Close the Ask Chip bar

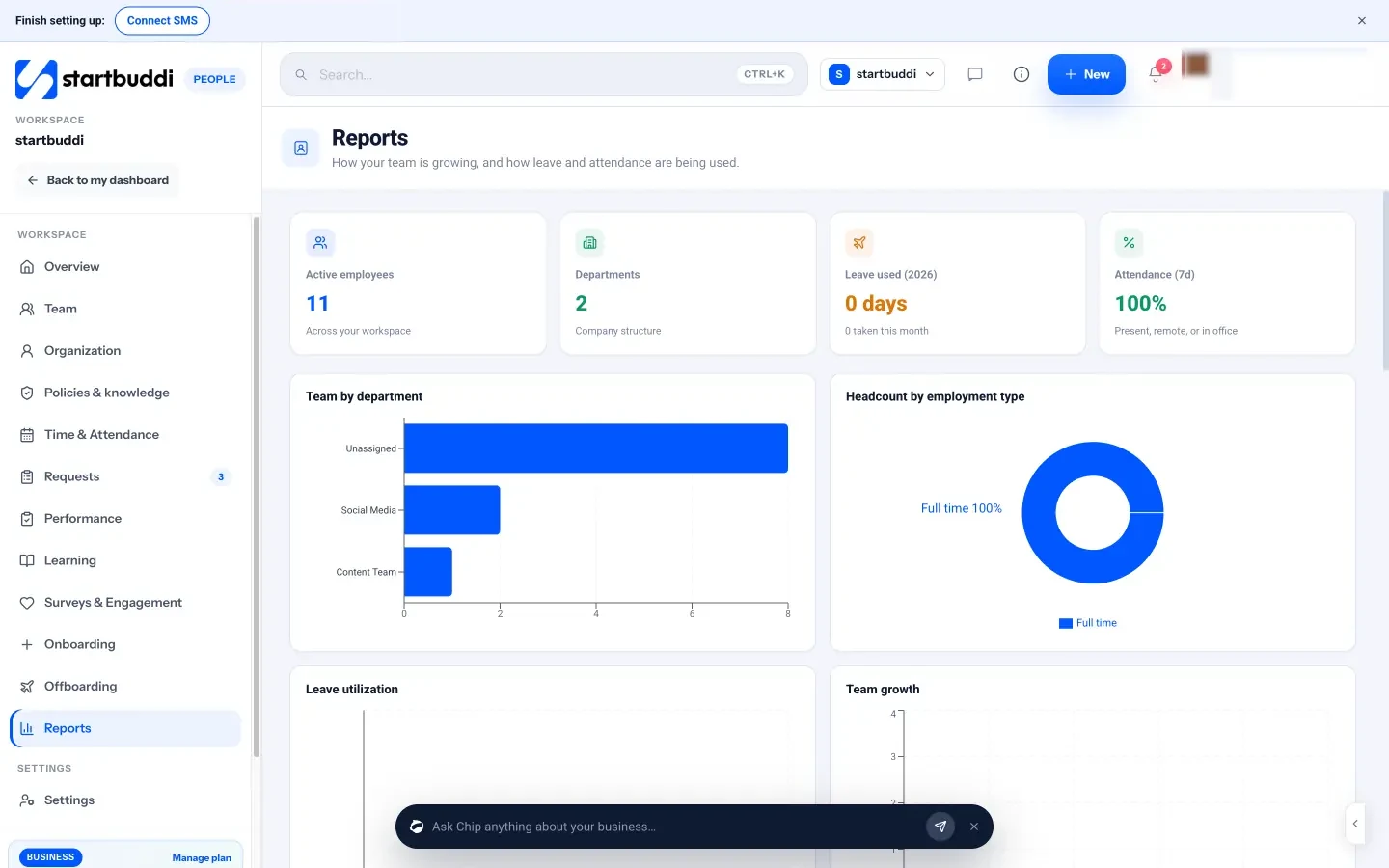(974, 827)
